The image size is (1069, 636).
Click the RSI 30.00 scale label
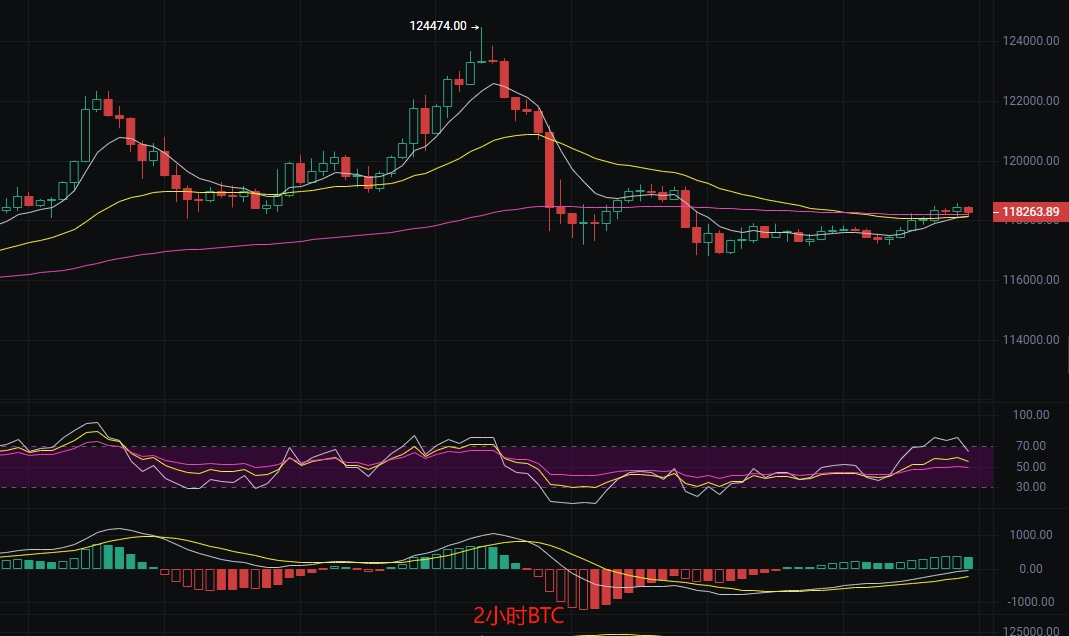1031,487
